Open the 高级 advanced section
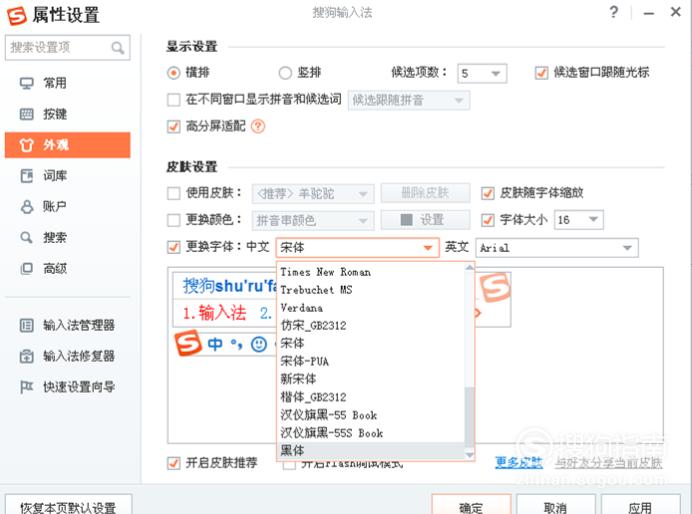The width and height of the screenshot is (692, 514). pyautogui.click(x=68, y=268)
